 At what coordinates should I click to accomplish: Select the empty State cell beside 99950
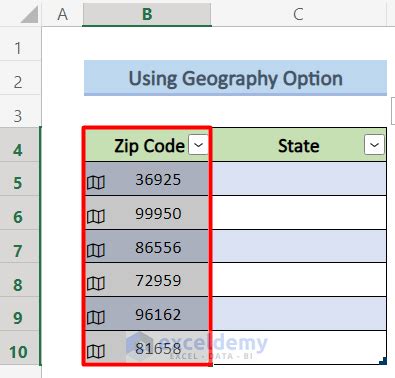coord(299,212)
